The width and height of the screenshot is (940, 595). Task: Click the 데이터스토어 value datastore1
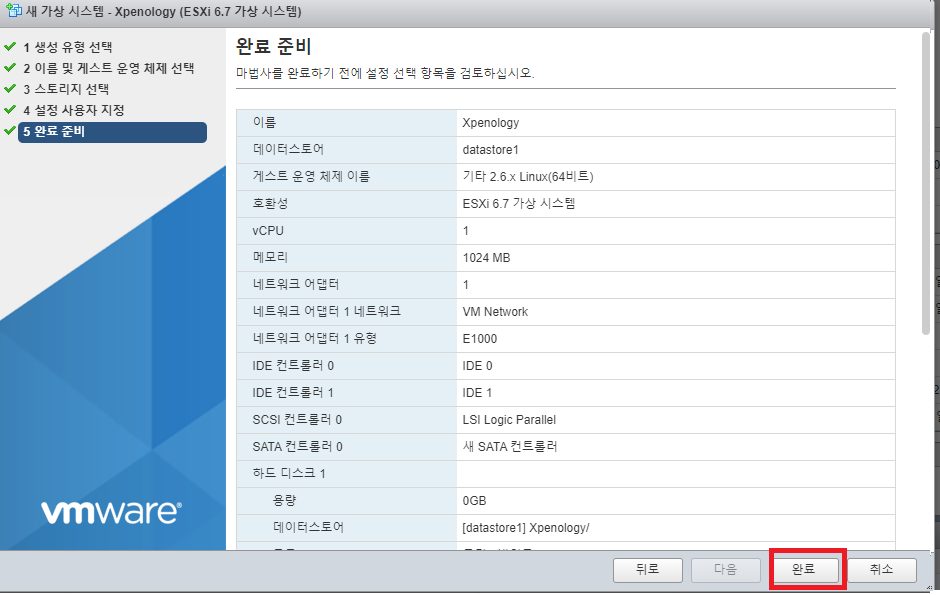[490, 150]
